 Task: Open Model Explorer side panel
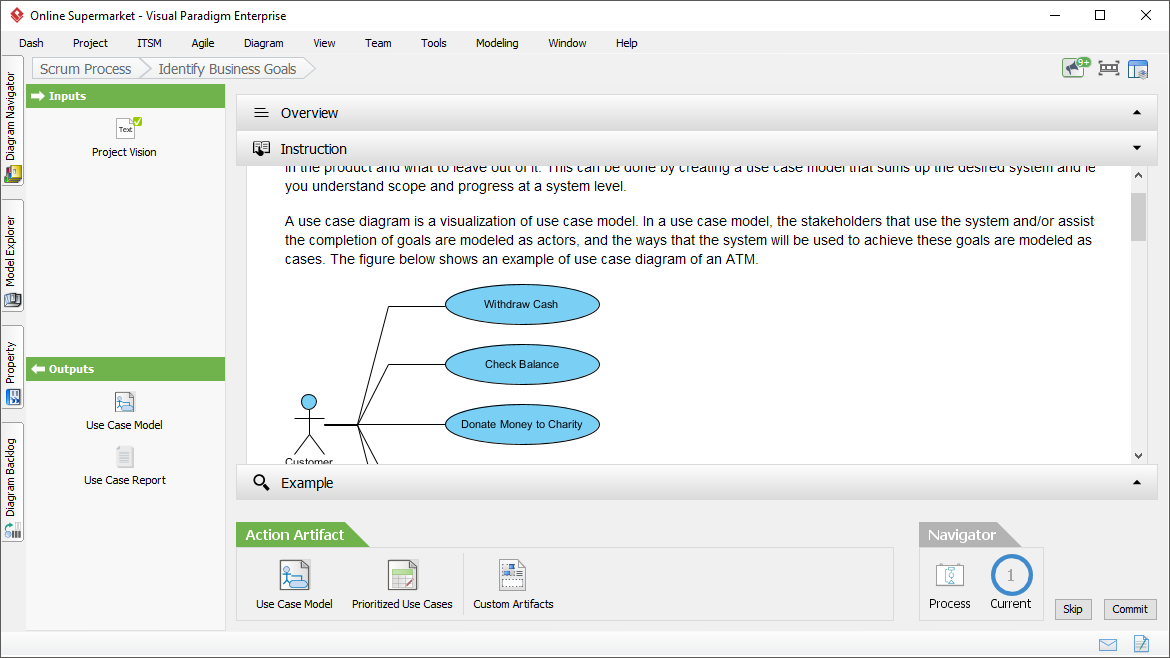[13, 255]
